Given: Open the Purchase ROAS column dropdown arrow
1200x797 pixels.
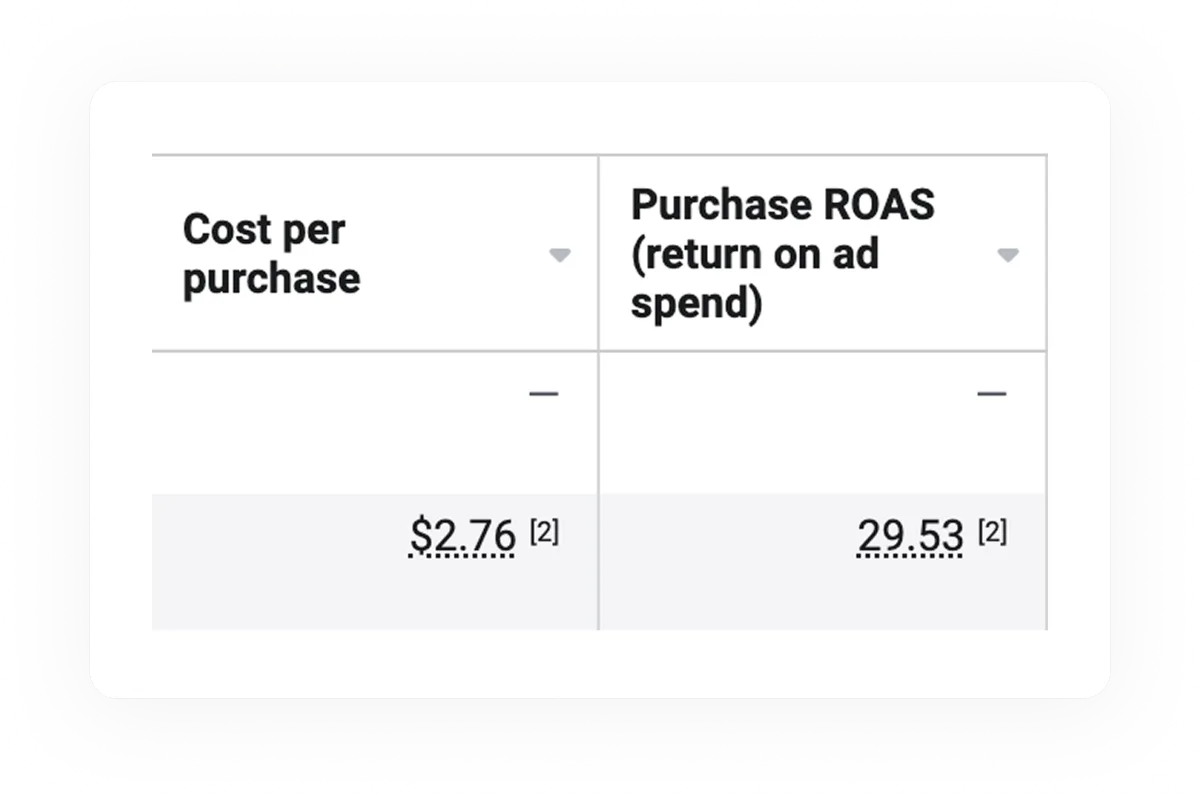Looking at the screenshot, I should (x=1008, y=255).
